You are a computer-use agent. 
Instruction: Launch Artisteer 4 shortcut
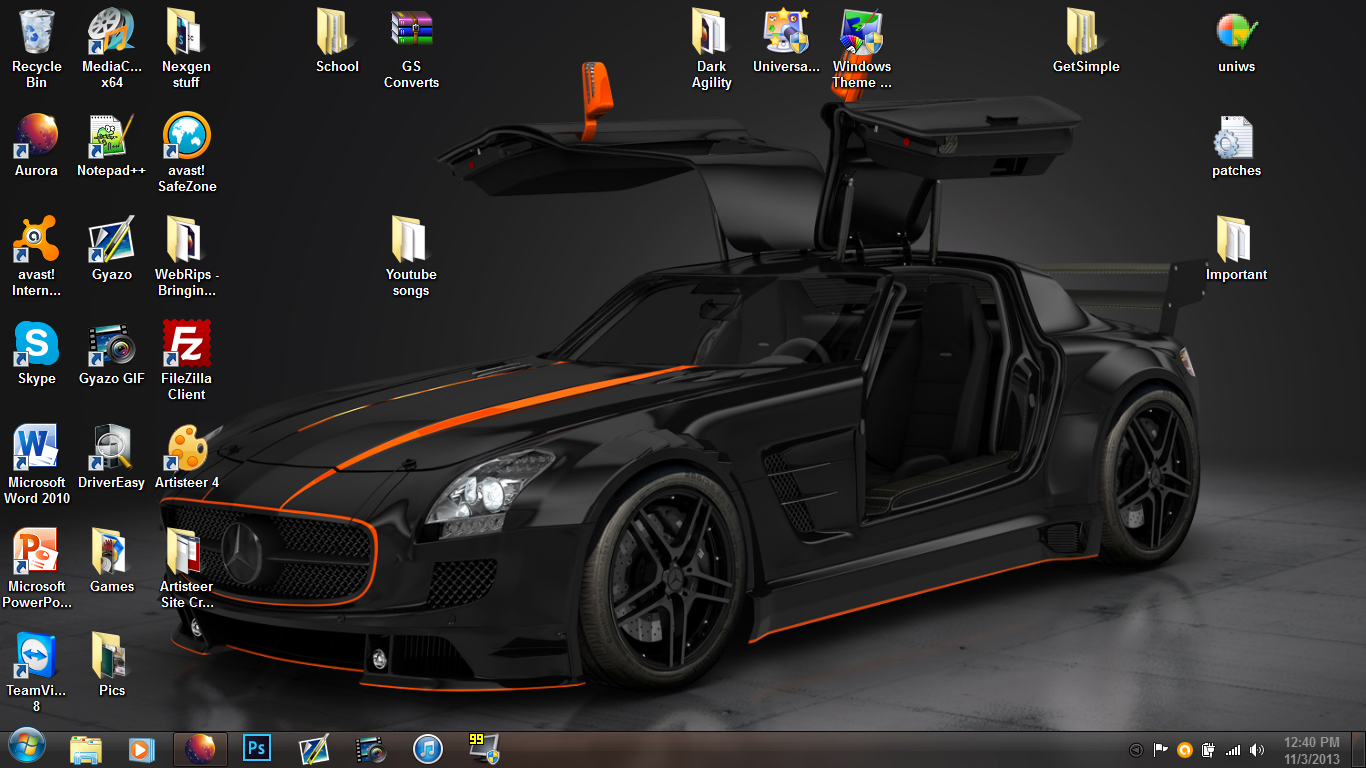pyautogui.click(x=186, y=456)
